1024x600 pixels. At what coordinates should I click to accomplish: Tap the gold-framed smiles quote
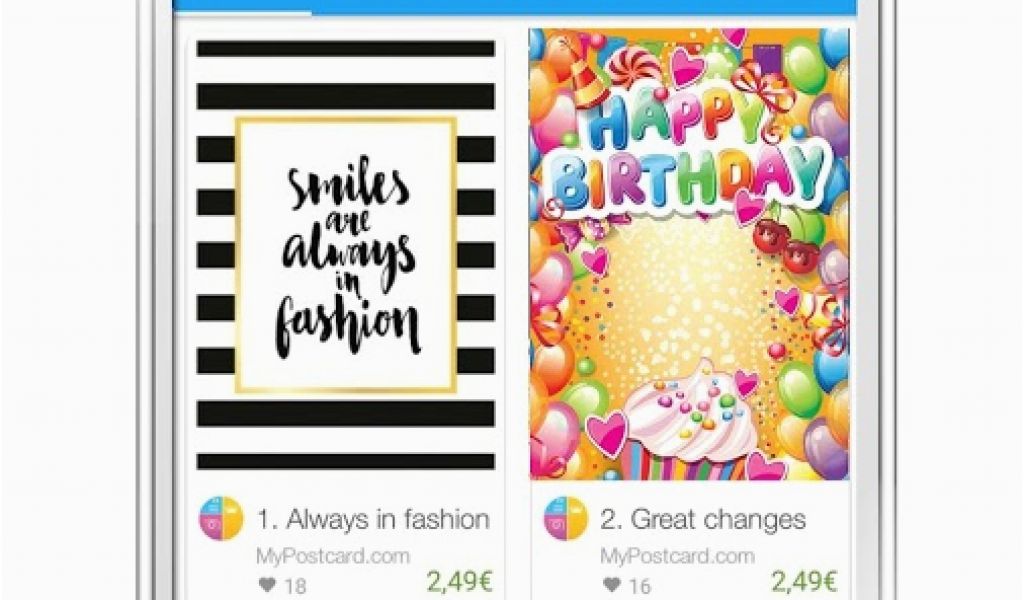pos(346,255)
